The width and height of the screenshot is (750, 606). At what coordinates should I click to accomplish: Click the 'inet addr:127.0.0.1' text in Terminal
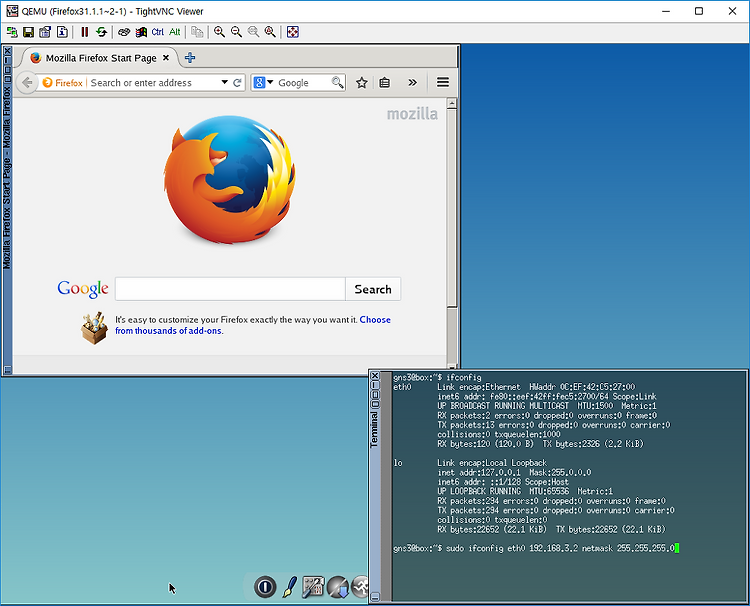(479, 473)
